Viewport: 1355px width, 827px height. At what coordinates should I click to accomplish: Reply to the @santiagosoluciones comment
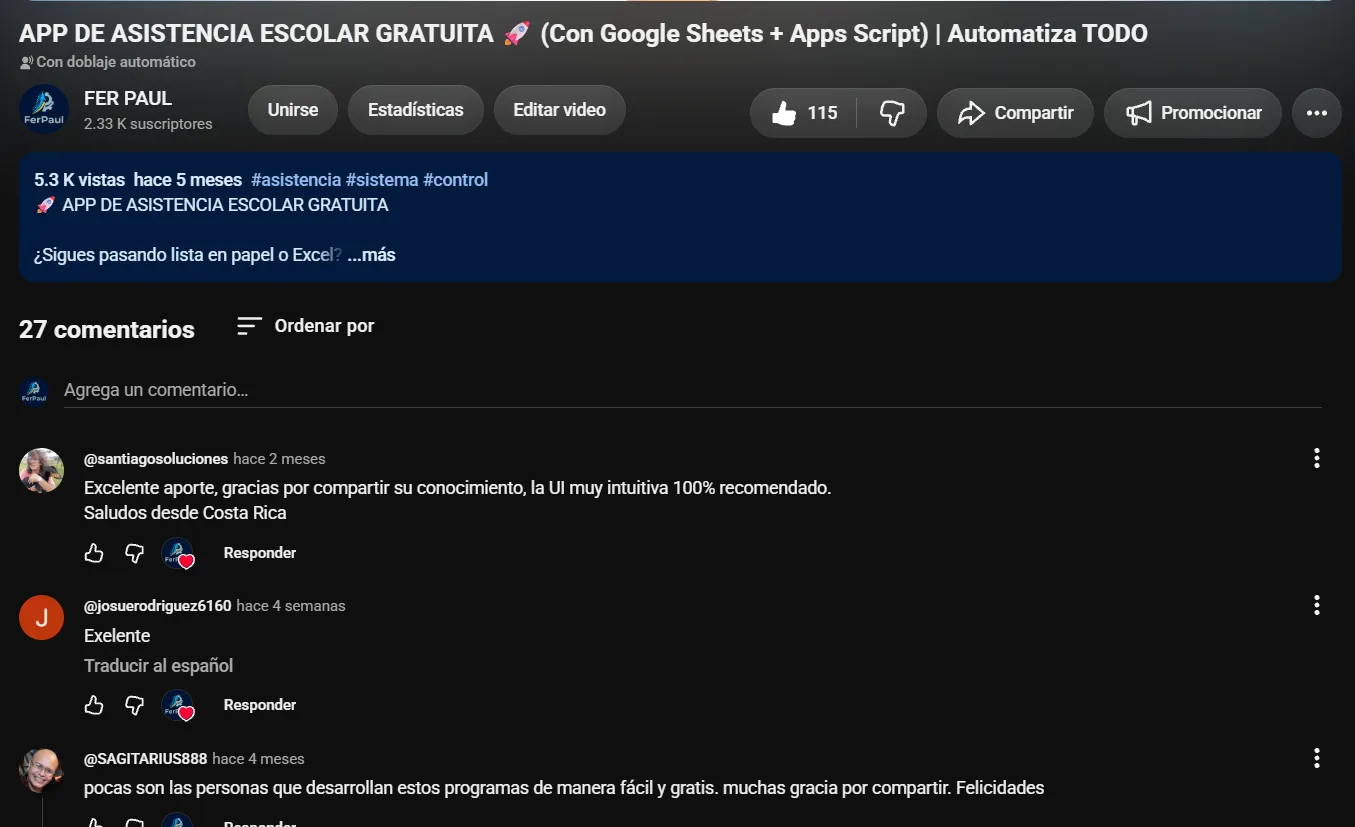[260, 553]
